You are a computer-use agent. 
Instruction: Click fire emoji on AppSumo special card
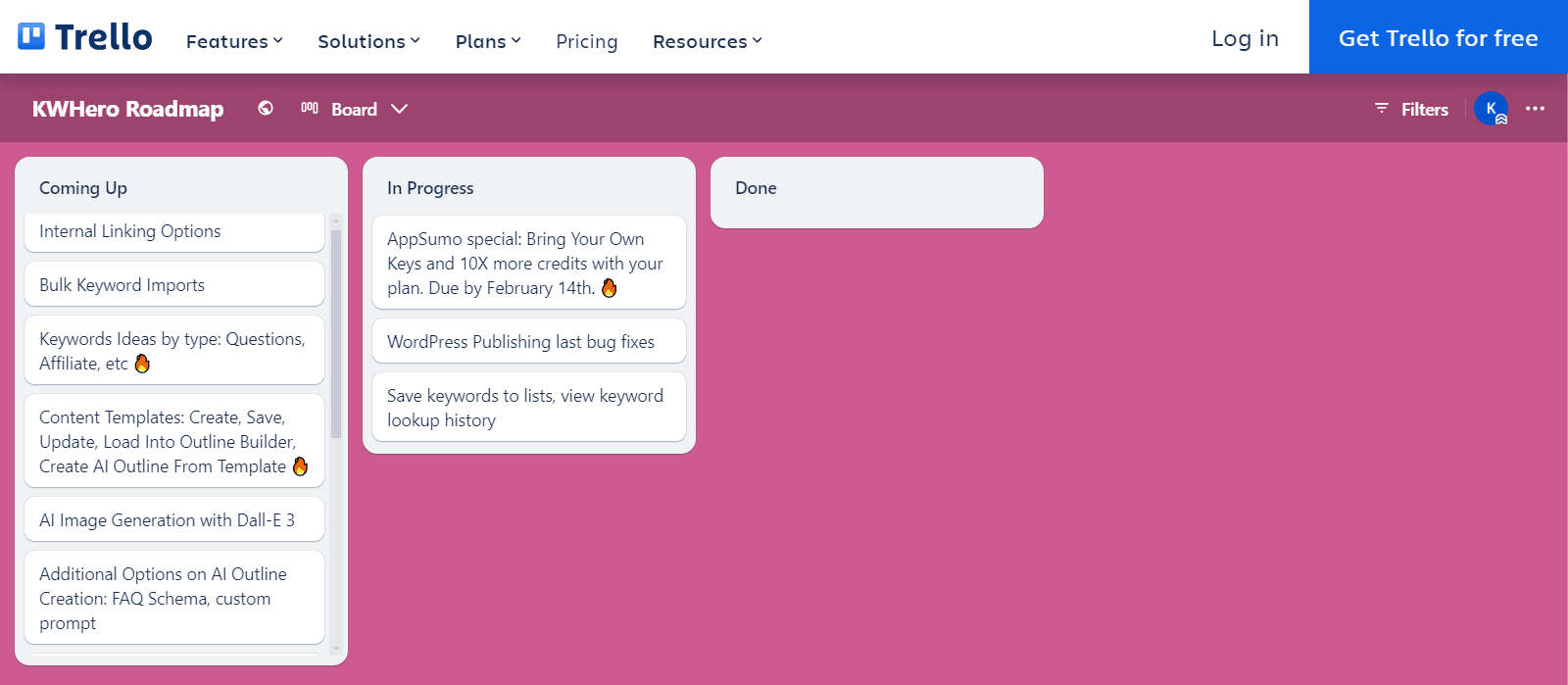coord(610,288)
